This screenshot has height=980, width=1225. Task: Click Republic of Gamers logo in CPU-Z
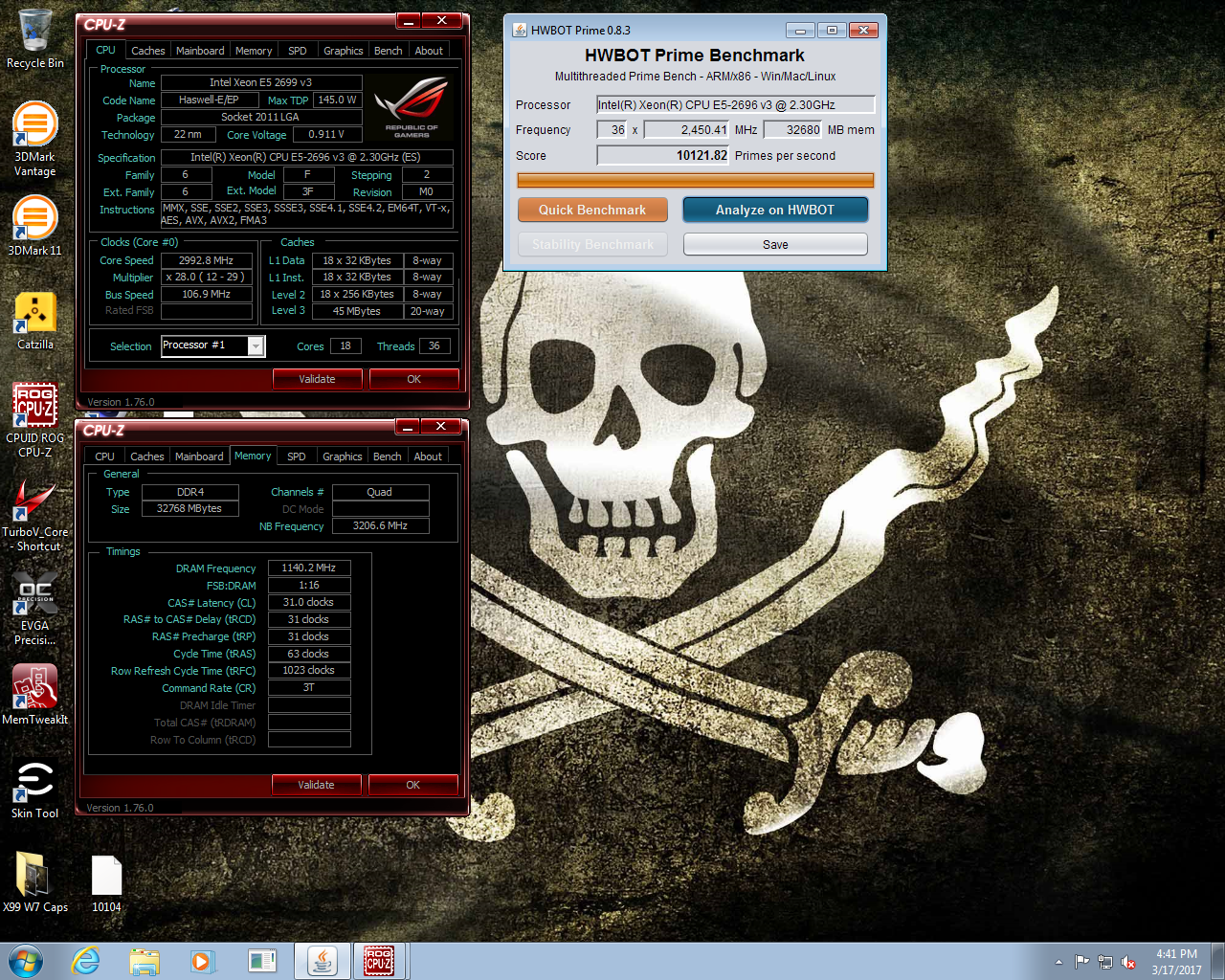click(x=412, y=107)
